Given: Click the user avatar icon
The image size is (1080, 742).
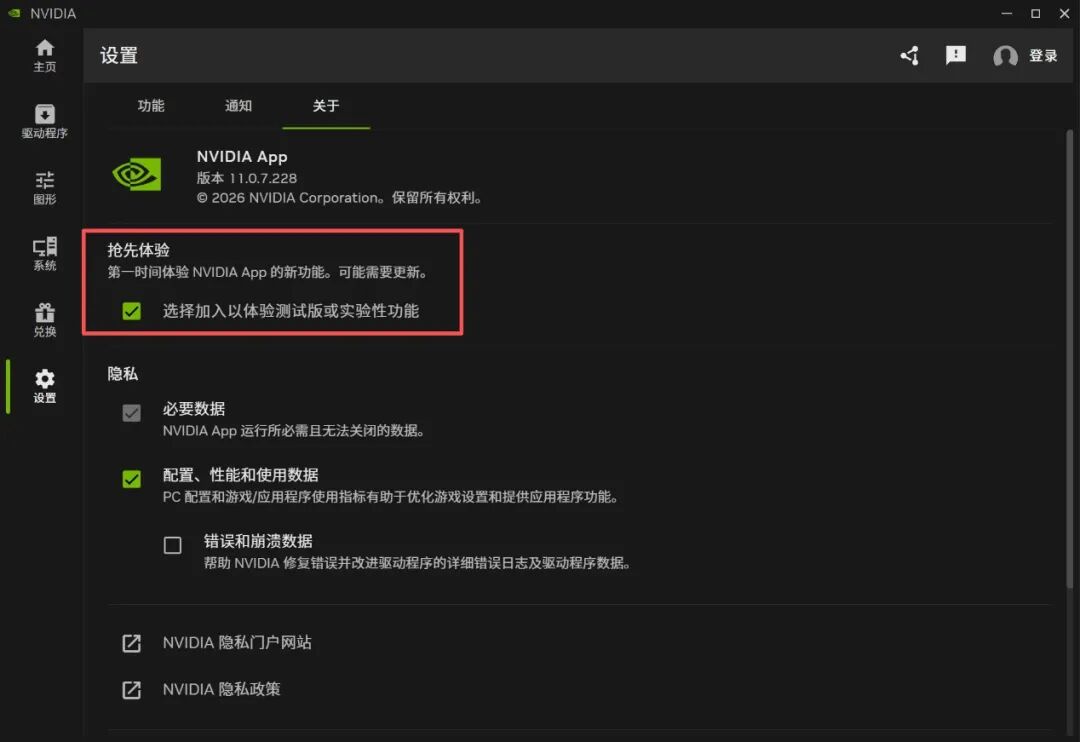Looking at the screenshot, I should 1005,56.
